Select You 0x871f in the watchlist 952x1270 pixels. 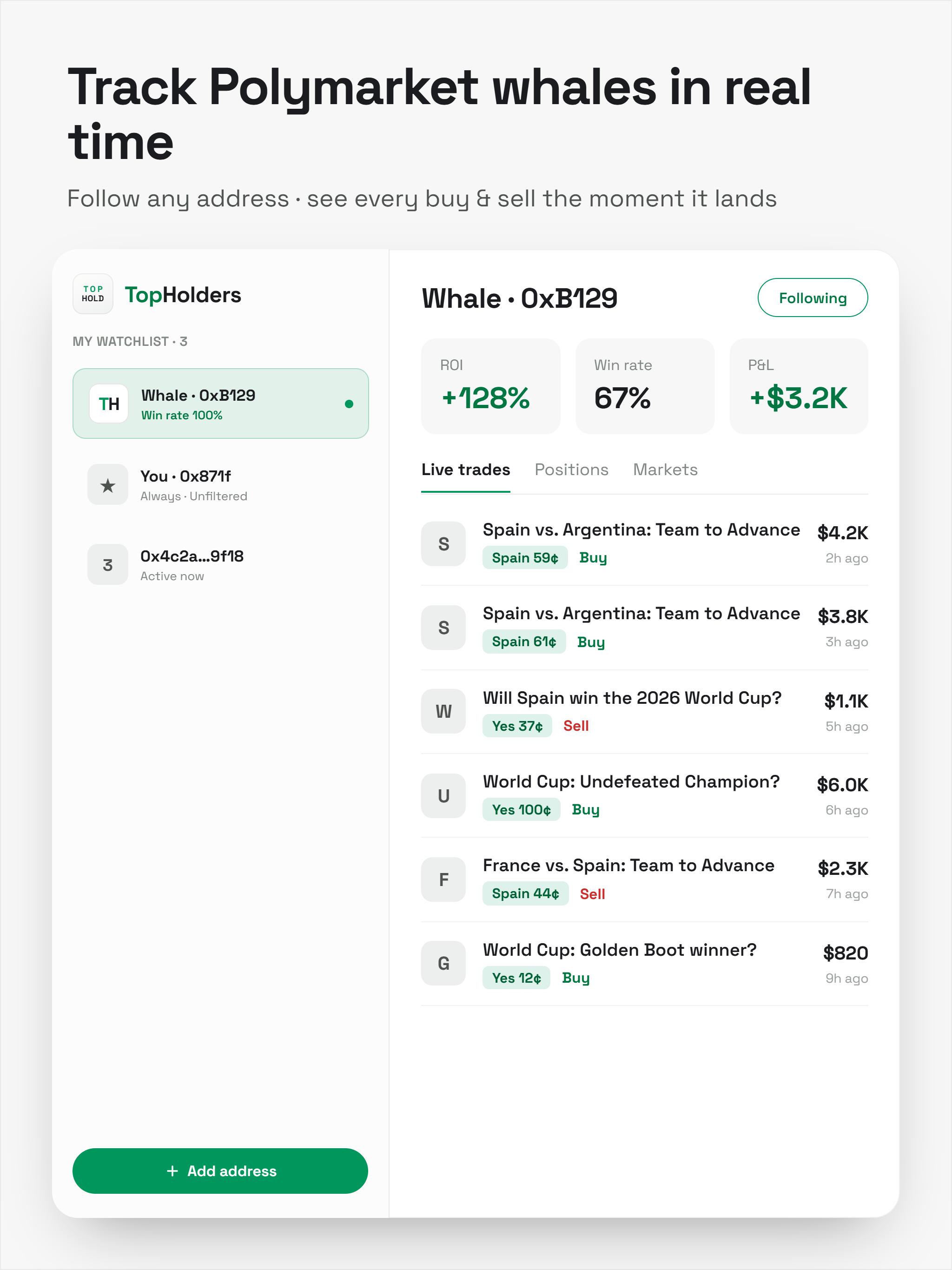coord(220,484)
